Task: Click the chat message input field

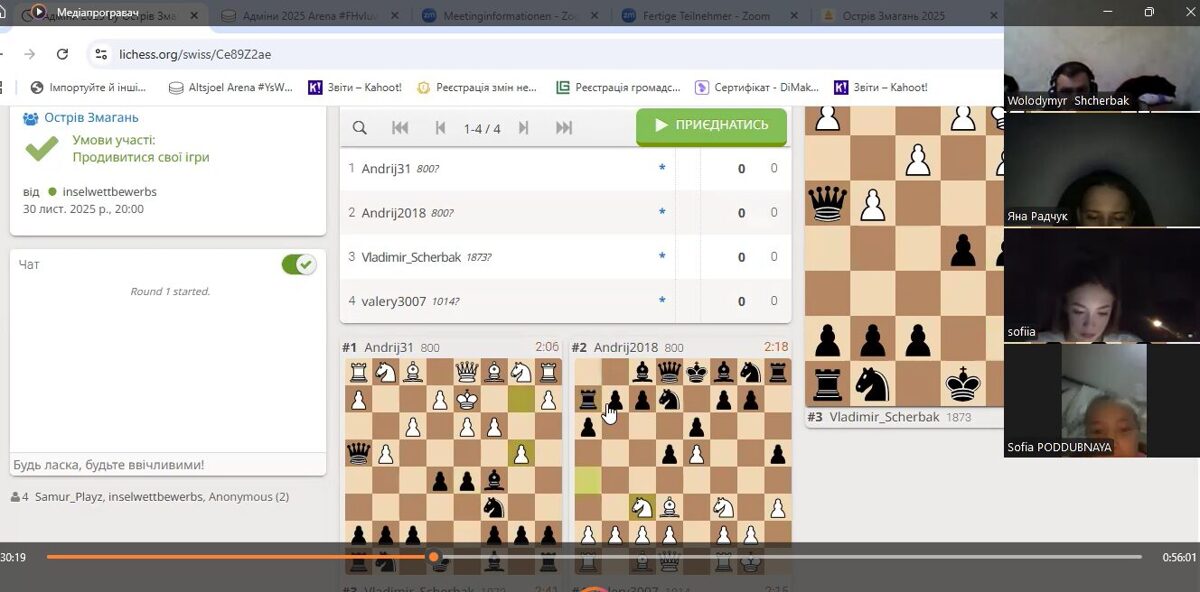Action: (x=167, y=465)
